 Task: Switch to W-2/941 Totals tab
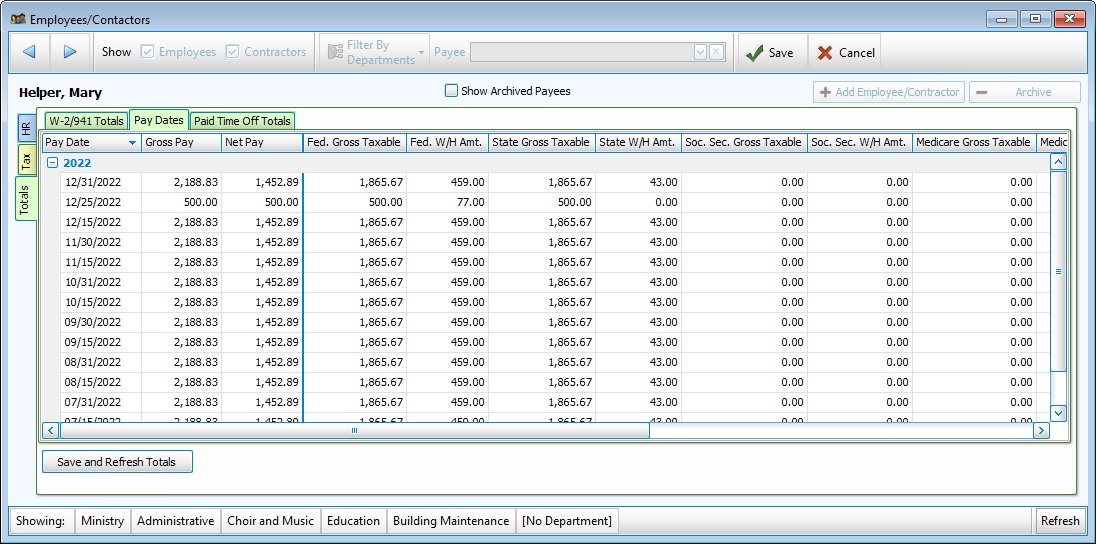[86, 121]
